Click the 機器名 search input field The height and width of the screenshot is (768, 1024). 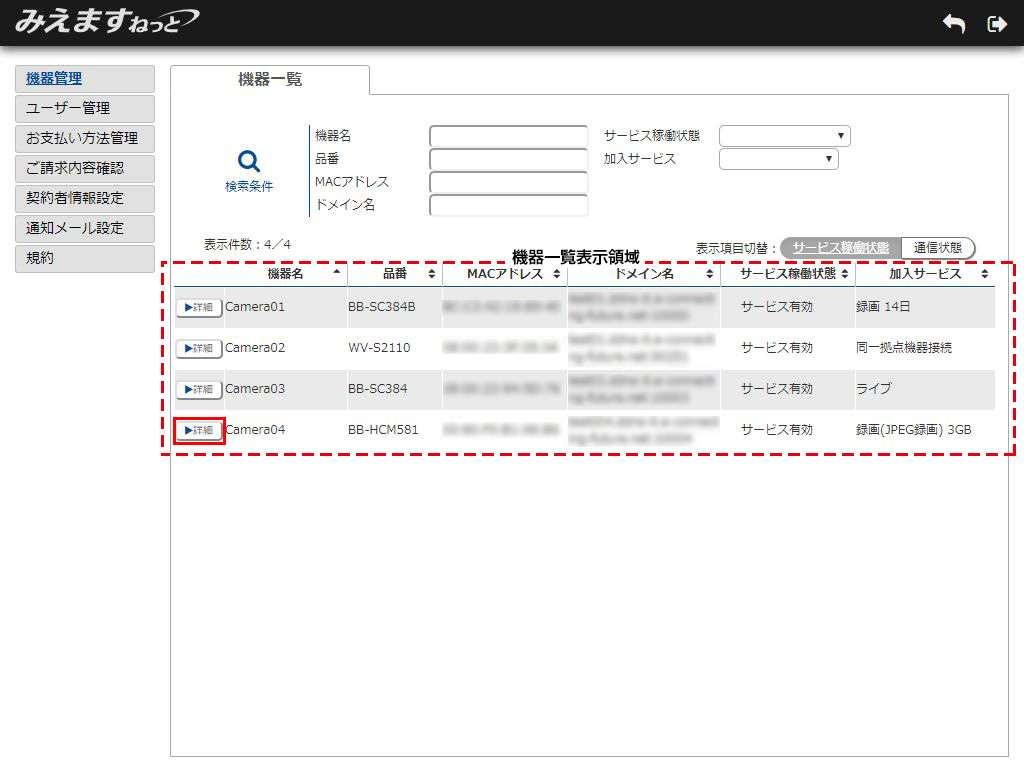tap(508, 136)
